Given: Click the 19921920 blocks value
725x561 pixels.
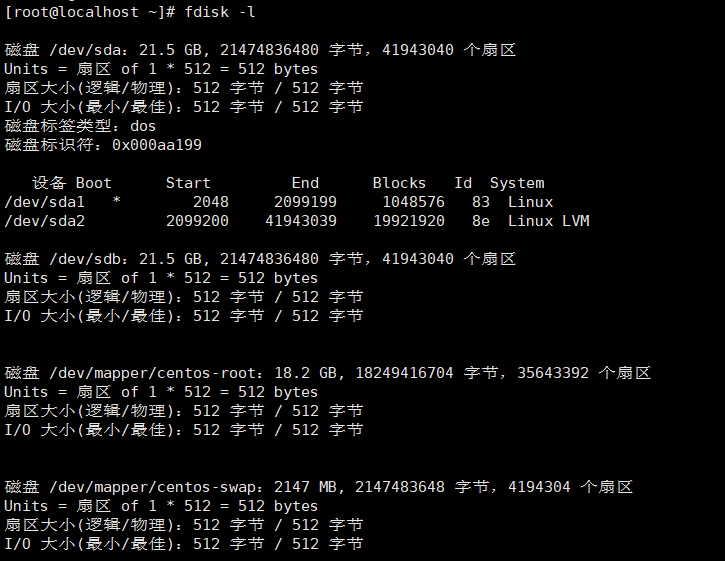Looking at the screenshot, I should pos(409,221).
